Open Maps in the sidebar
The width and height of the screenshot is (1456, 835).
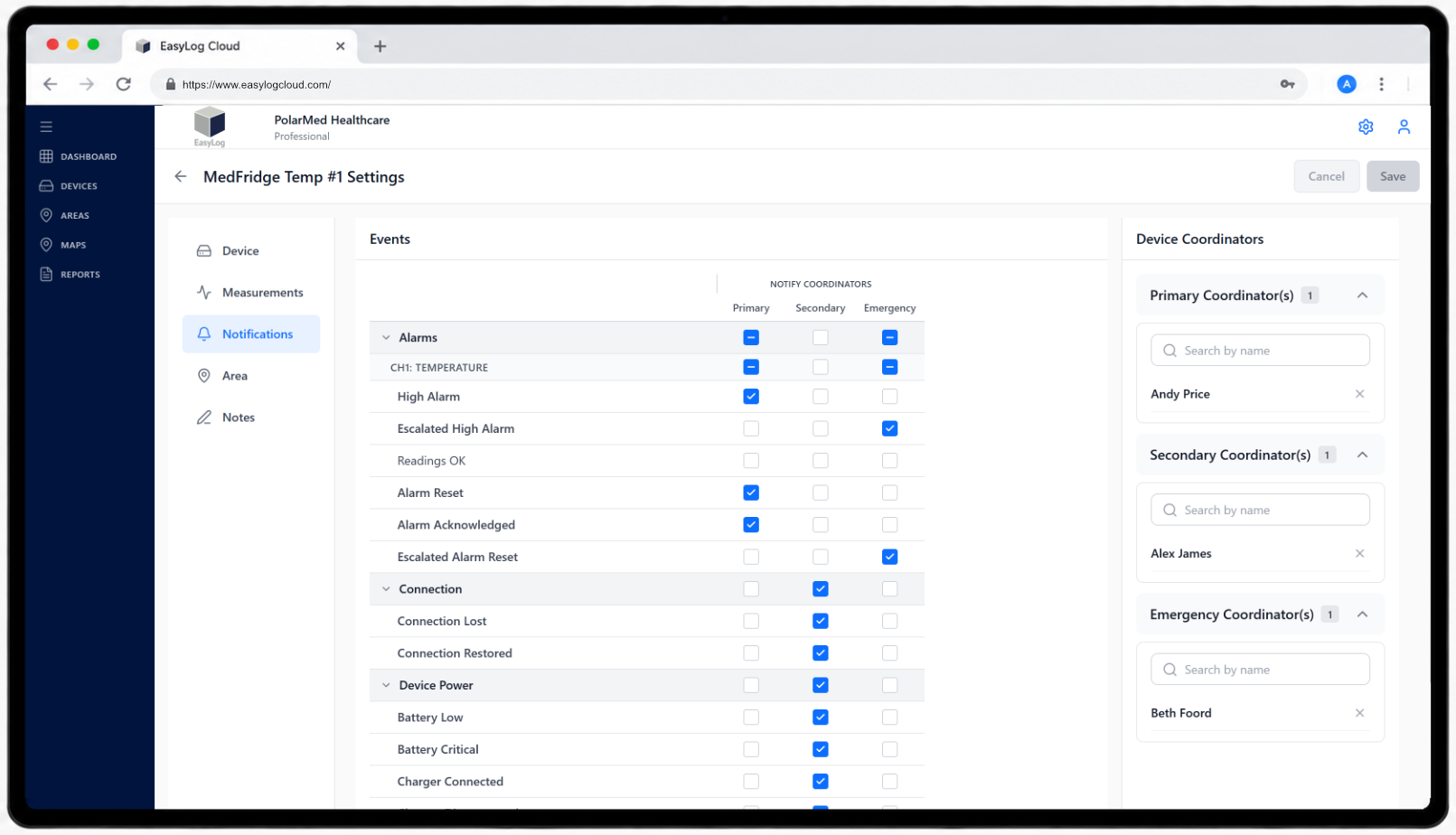63,245
